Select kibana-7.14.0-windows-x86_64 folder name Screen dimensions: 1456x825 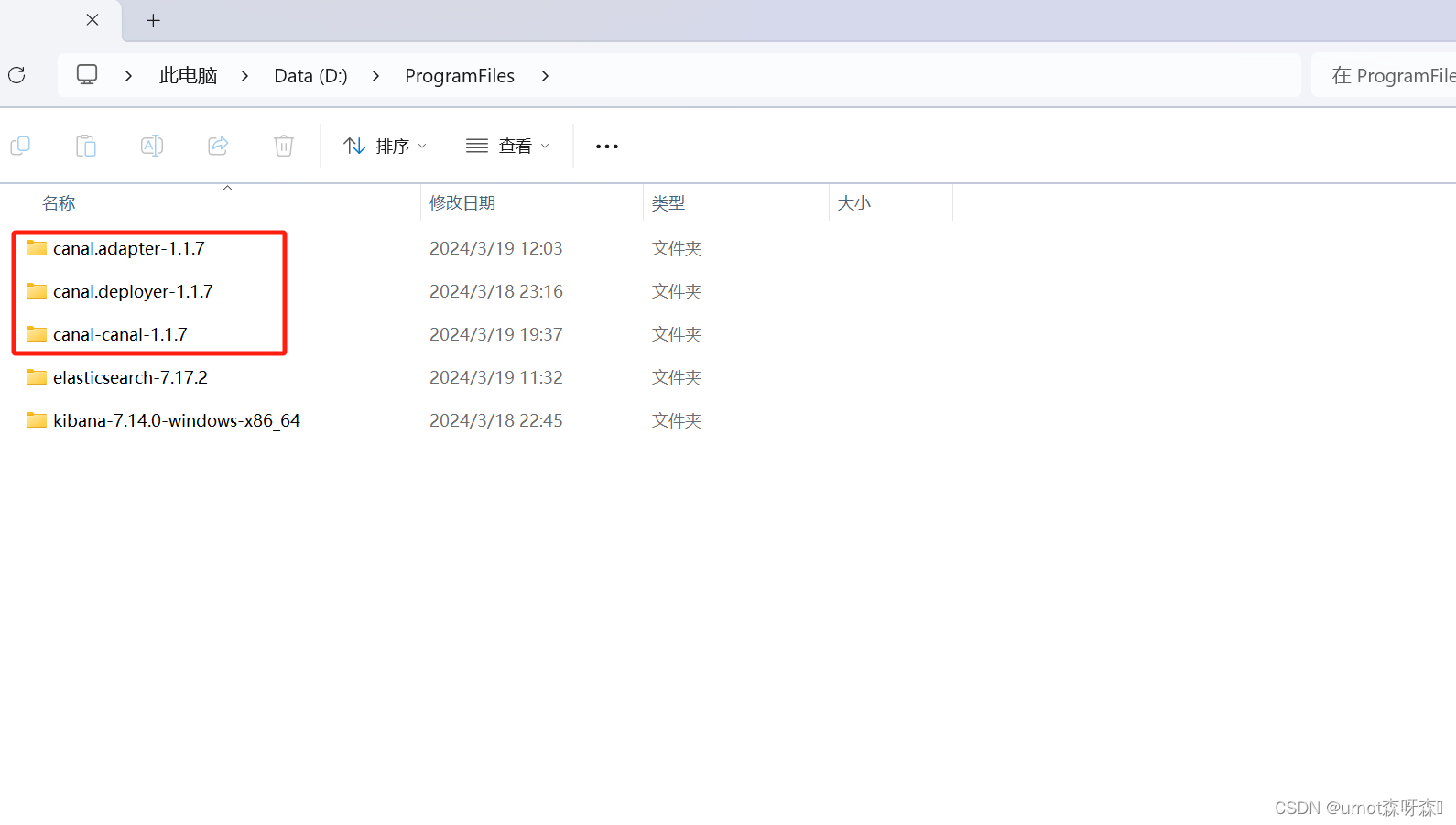click(x=177, y=420)
